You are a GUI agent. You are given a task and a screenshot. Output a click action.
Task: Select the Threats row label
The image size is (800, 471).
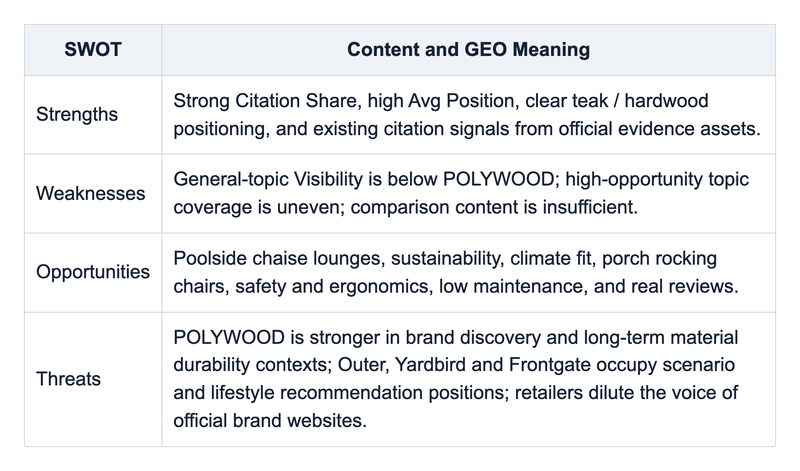pos(68,379)
